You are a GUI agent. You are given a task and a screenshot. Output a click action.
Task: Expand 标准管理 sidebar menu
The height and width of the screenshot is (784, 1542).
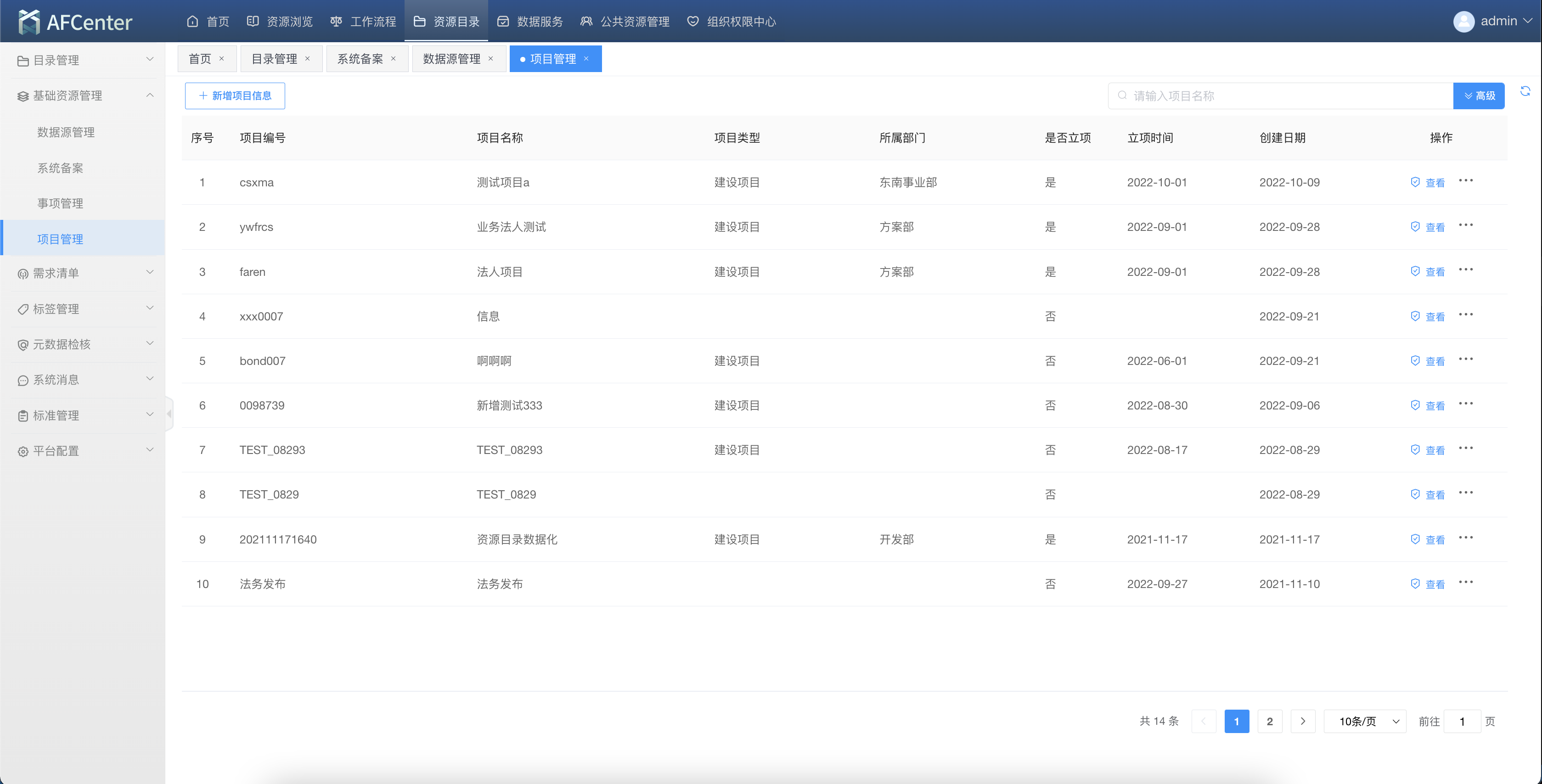84,415
